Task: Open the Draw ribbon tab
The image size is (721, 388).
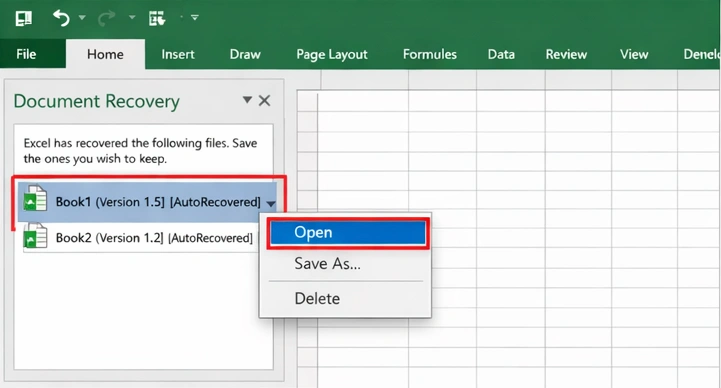Action: pyautogui.click(x=245, y=54)
